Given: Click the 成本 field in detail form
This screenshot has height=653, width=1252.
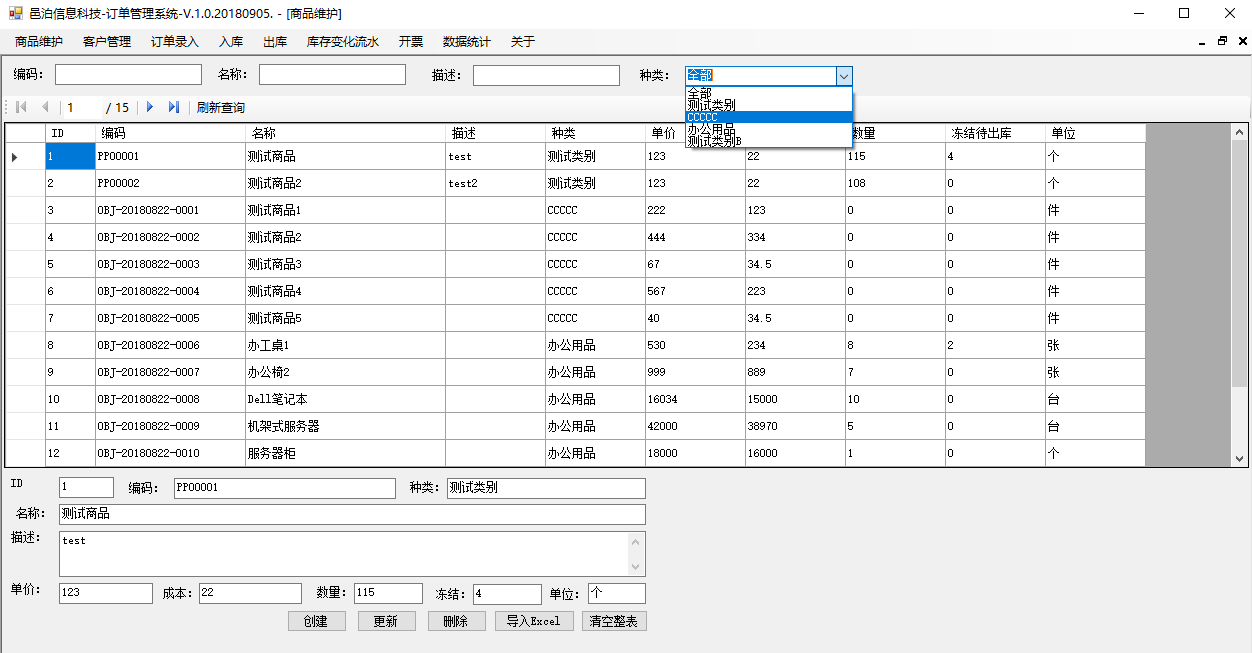Looking at the screenshot, I should [x=250, y=593].
